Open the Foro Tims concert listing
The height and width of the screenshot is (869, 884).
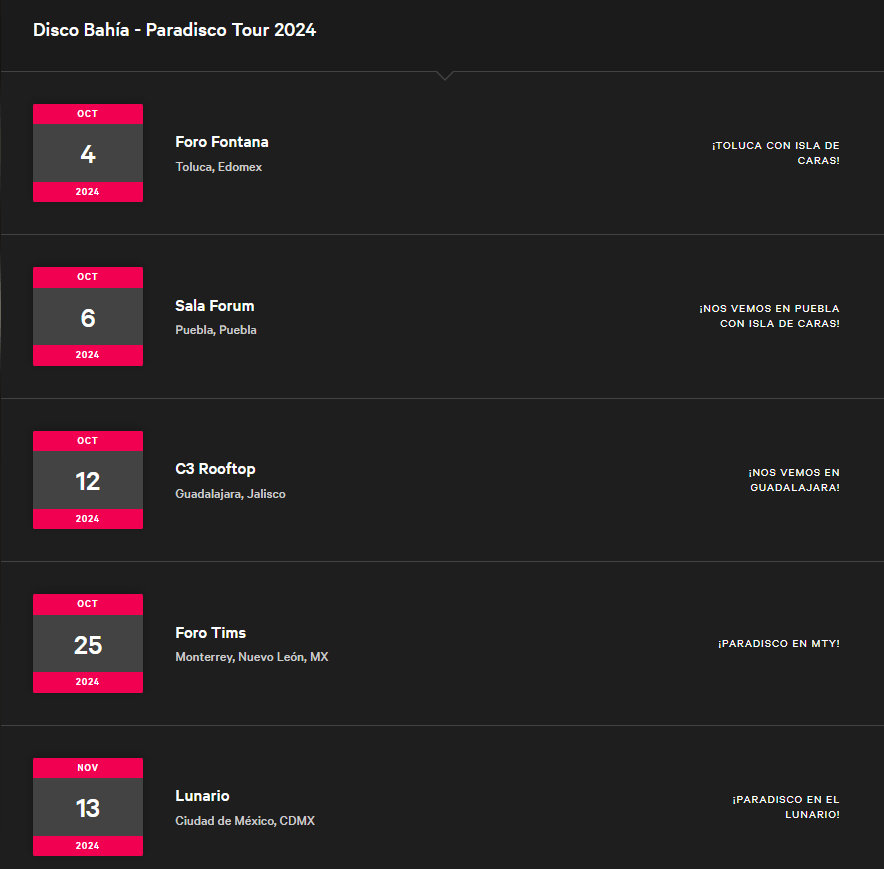point(210,633)
